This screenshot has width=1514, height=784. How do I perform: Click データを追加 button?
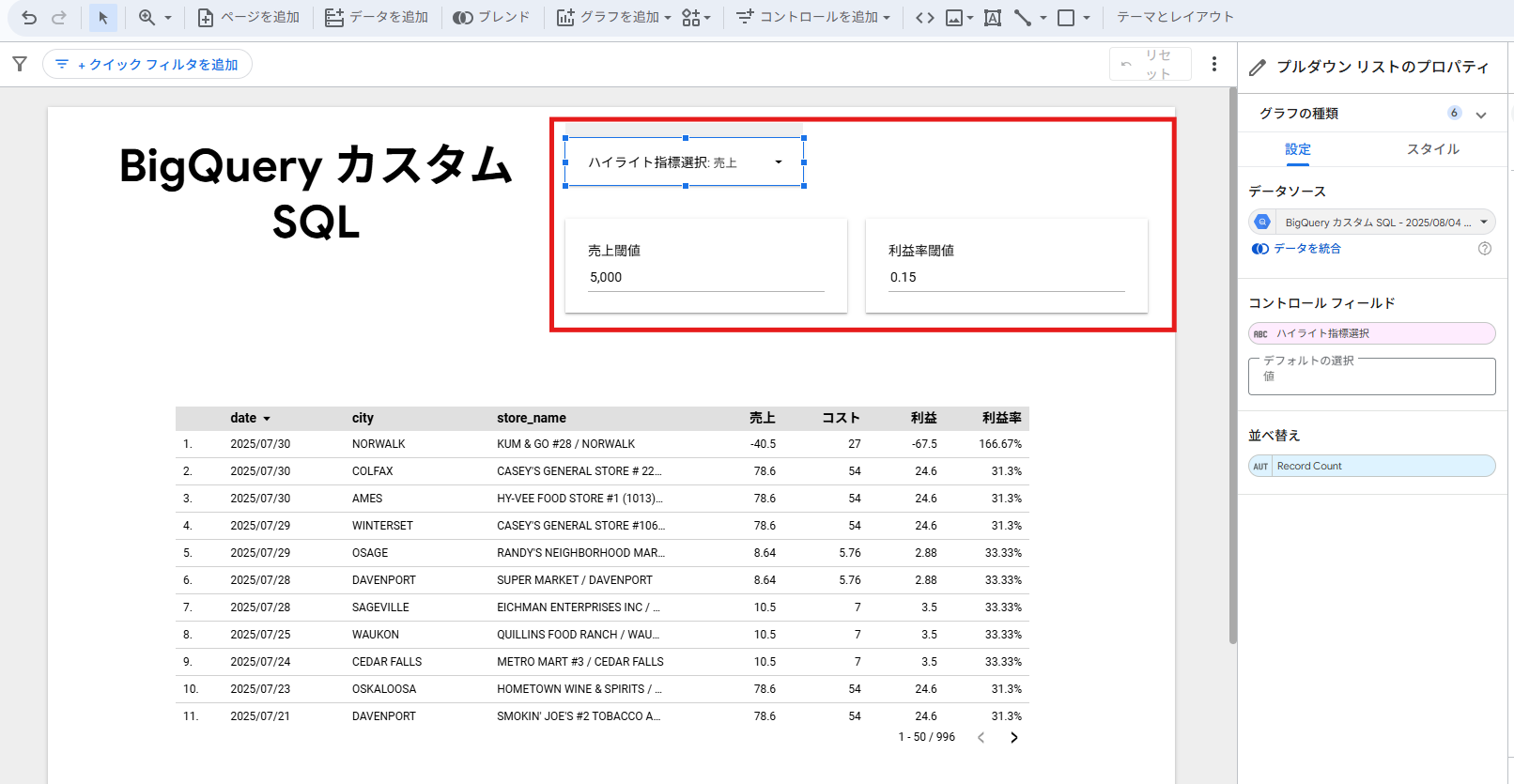click(376, 17)
